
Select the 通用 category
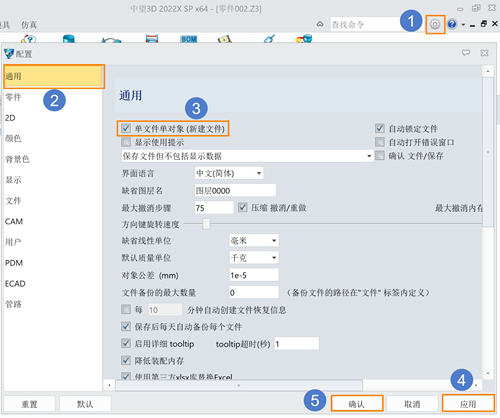[54, 76]
